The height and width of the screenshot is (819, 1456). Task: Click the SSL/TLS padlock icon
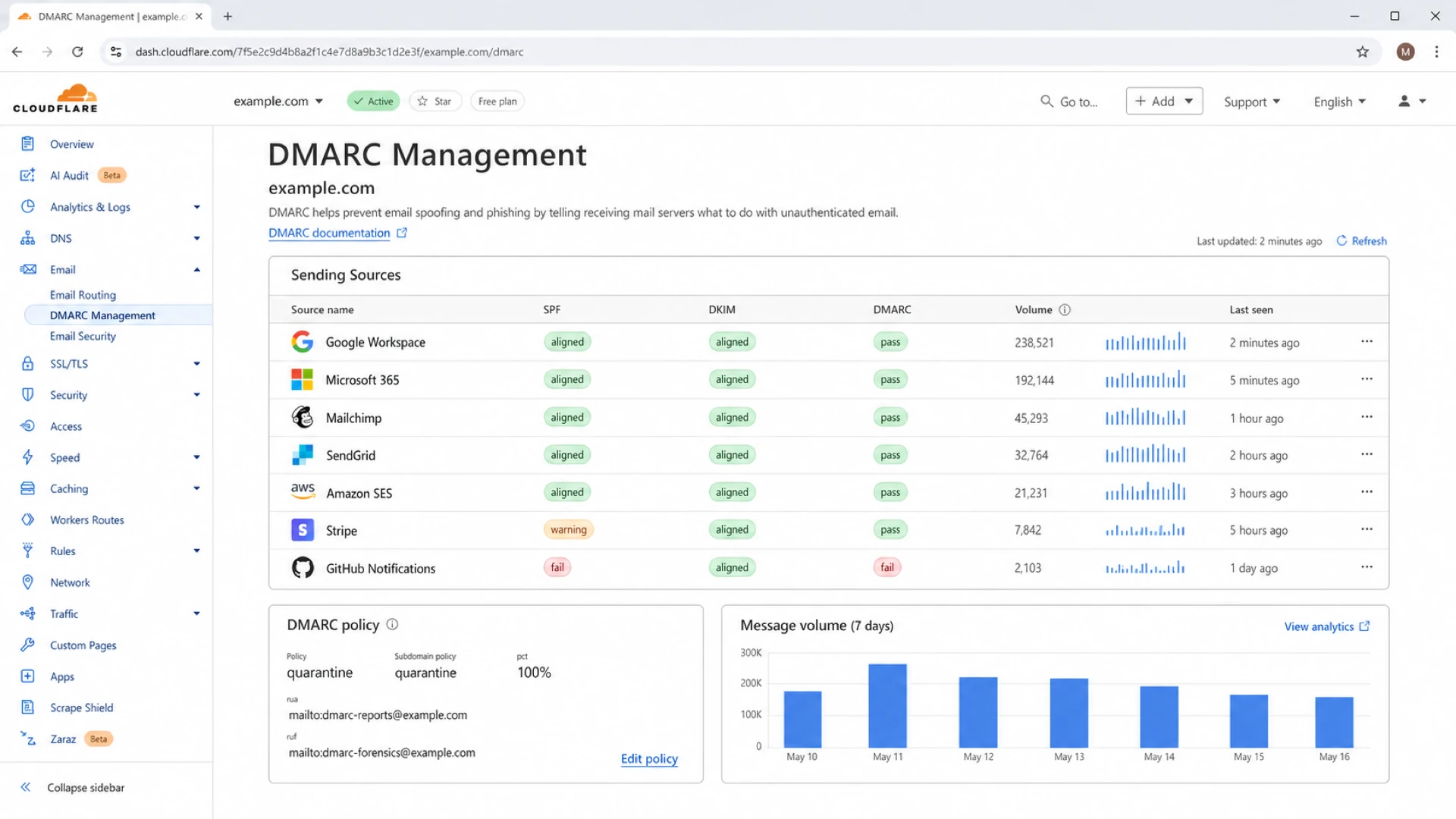coord(28,363)
